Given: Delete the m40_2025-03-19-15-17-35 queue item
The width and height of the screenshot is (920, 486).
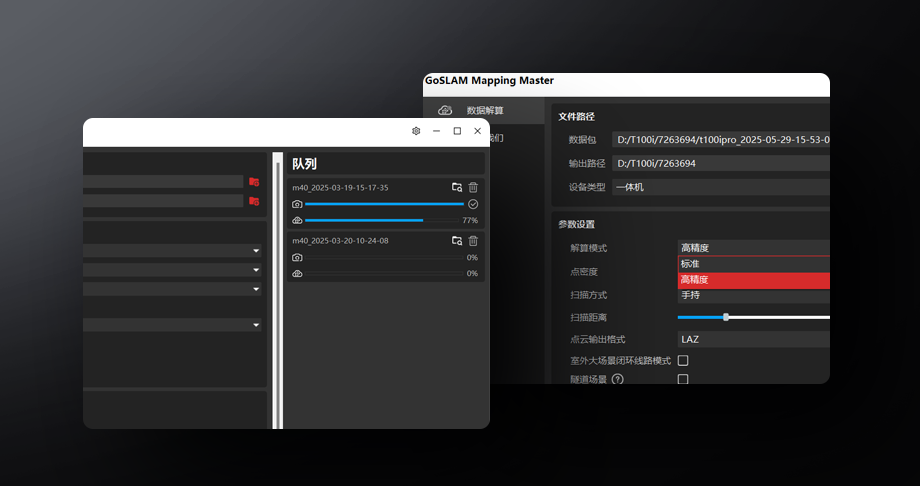Looking at the screenshot, I should coord(473,187).
